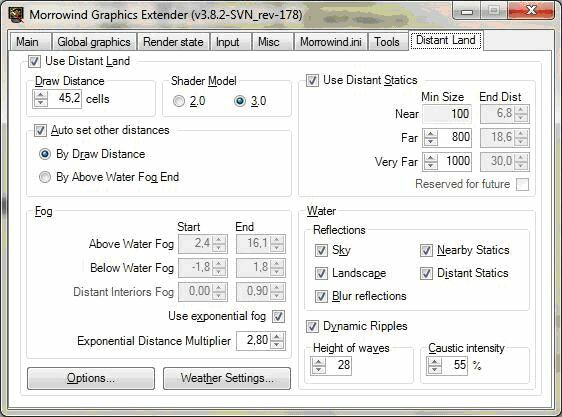Click Exponential Distance Multiplier stepper
The height and width of the screenshot is (417, 562).
(x=277, y=341)
